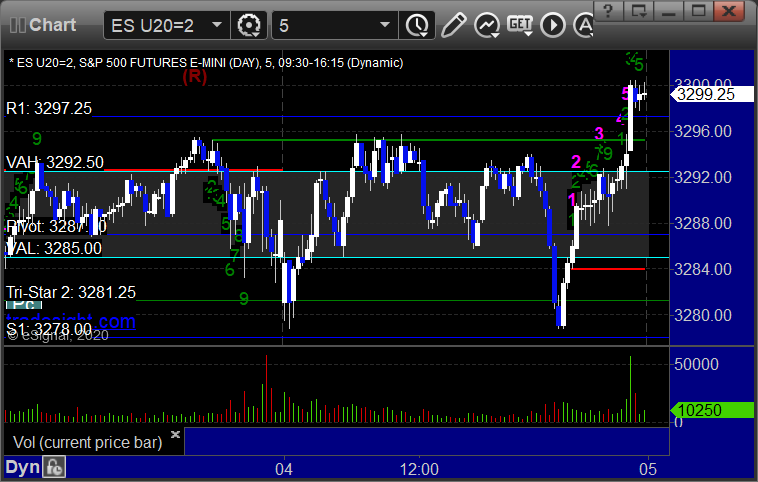Open the time template clock icon
Screen dimensions: 758x482
click(417, 25)
